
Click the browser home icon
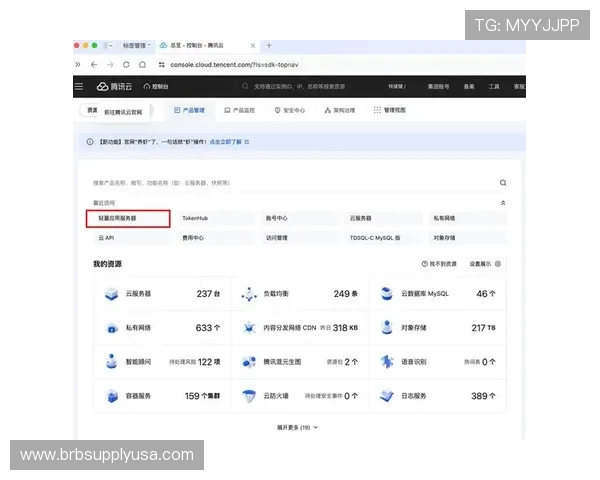tap(142, 65)
